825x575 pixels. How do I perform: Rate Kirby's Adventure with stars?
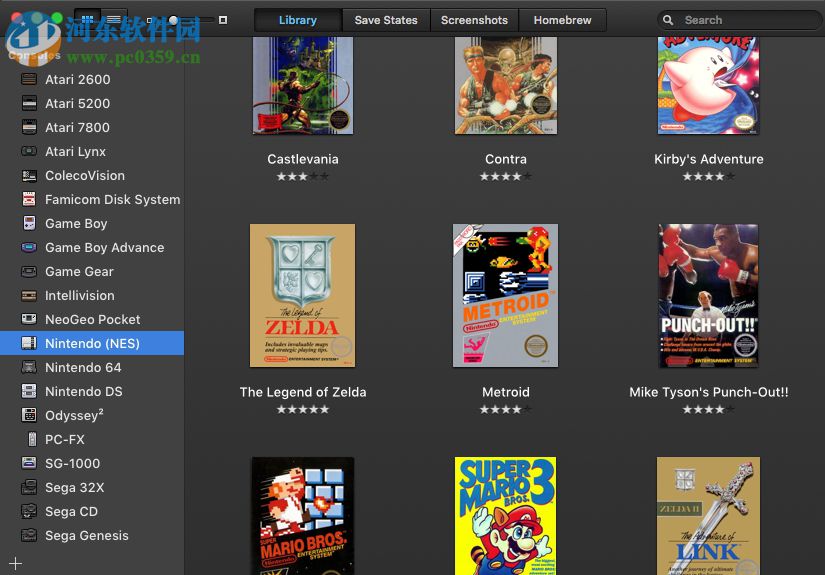pyautogui.click(x=708, y=176)
